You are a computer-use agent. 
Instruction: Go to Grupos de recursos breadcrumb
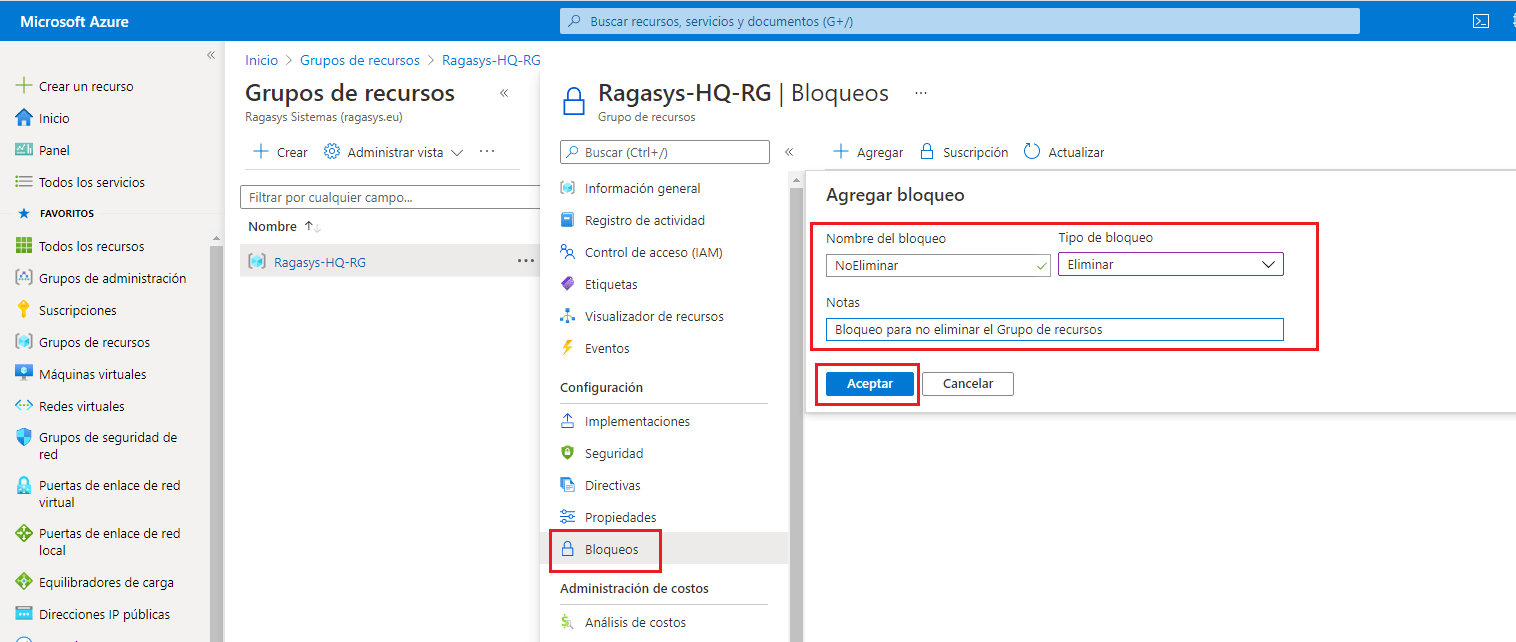click(360, 60)
